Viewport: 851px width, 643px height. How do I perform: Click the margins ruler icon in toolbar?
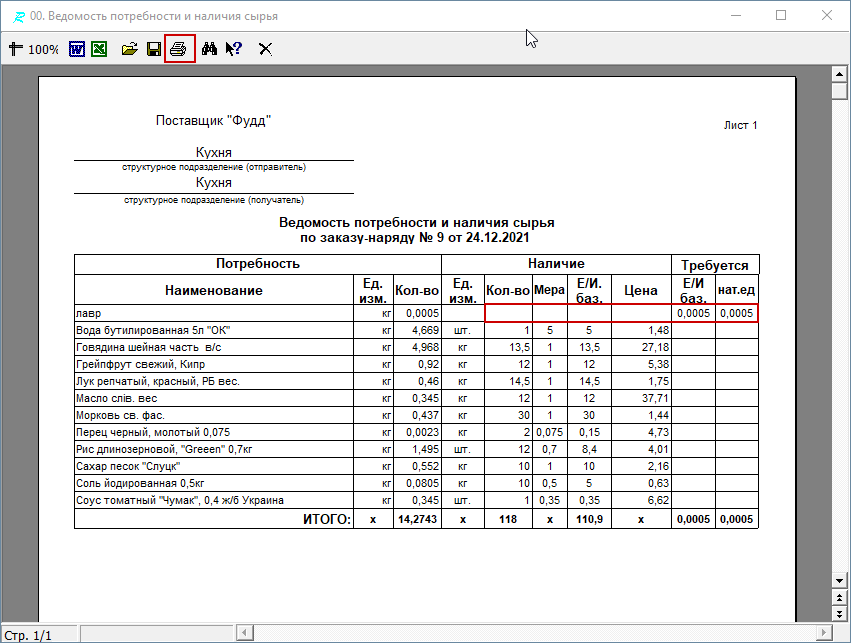[16, 48]
